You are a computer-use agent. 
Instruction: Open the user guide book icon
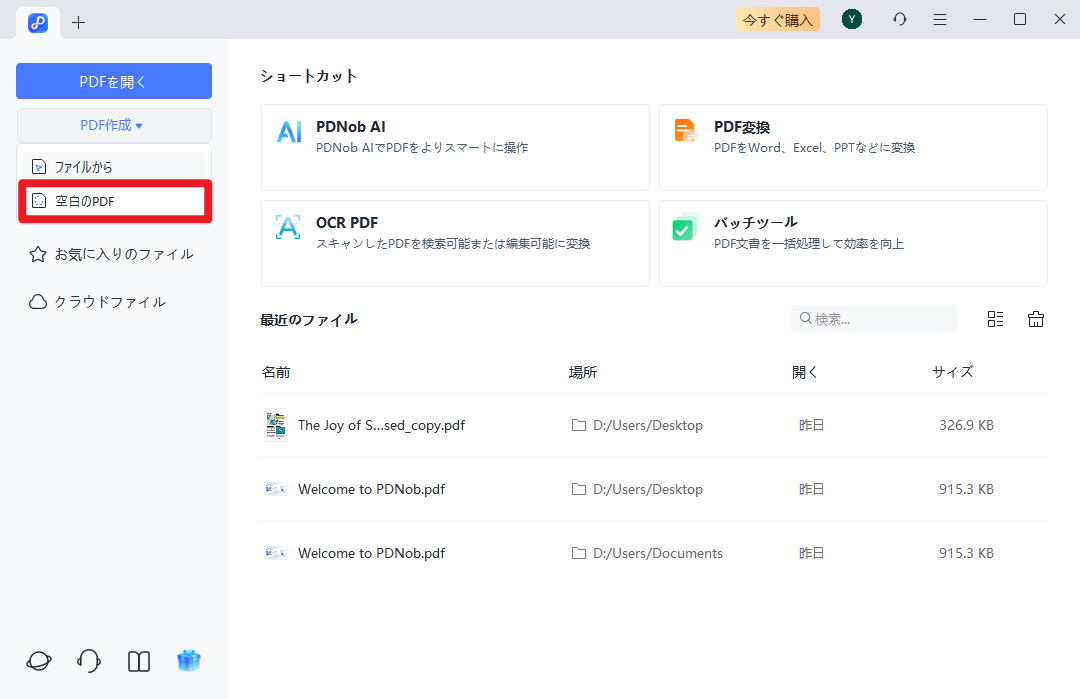point(138,661)
